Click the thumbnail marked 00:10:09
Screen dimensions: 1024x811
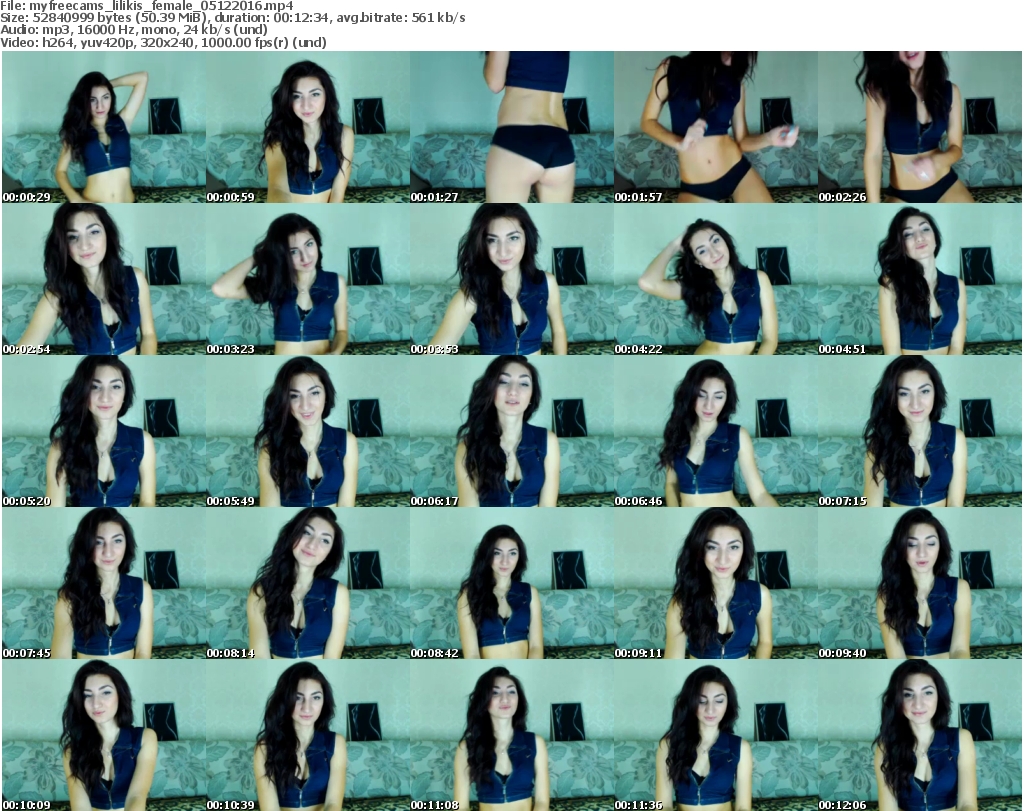click(103, 735)
